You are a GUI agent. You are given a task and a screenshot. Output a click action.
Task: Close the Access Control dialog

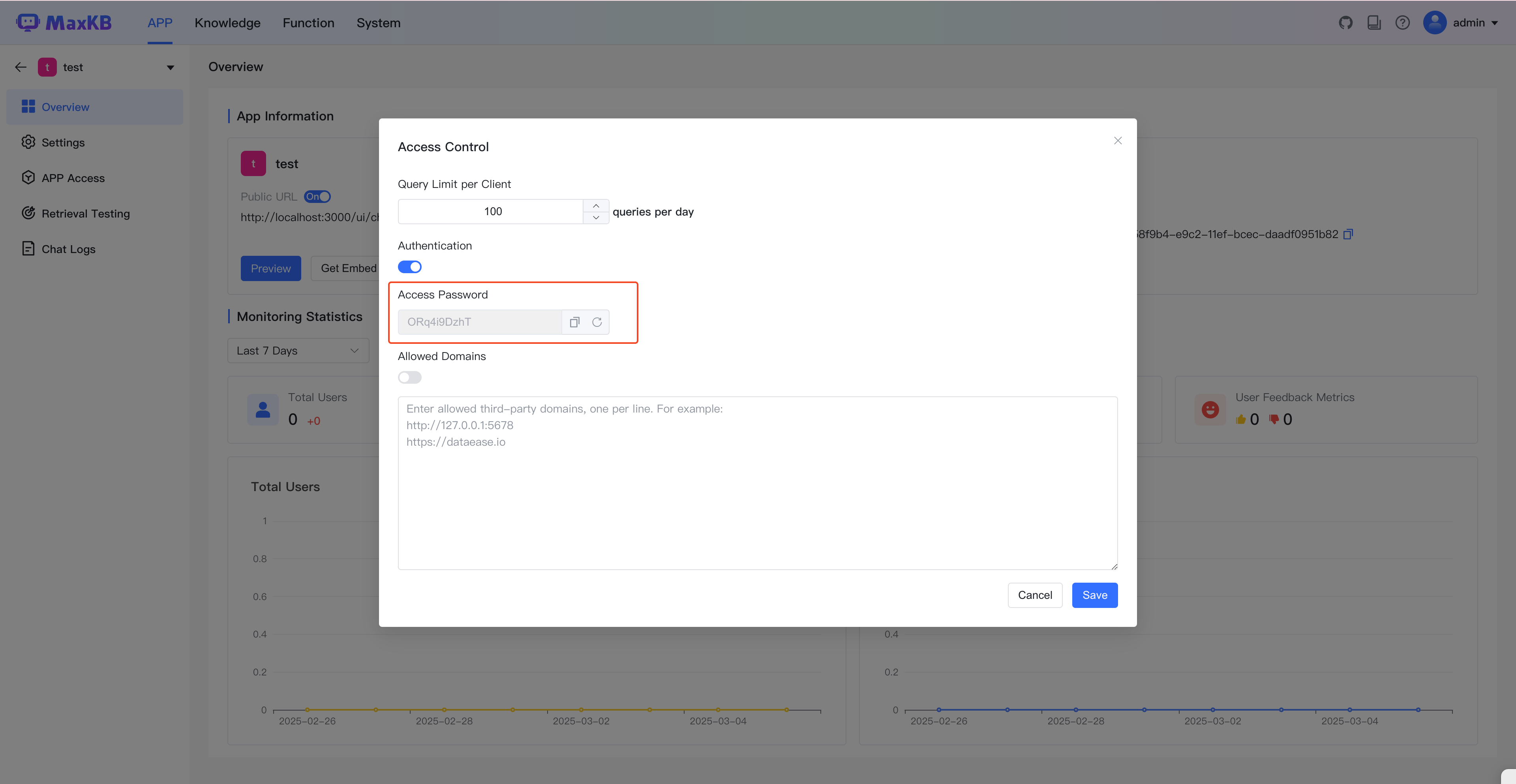click(1118, 141)
